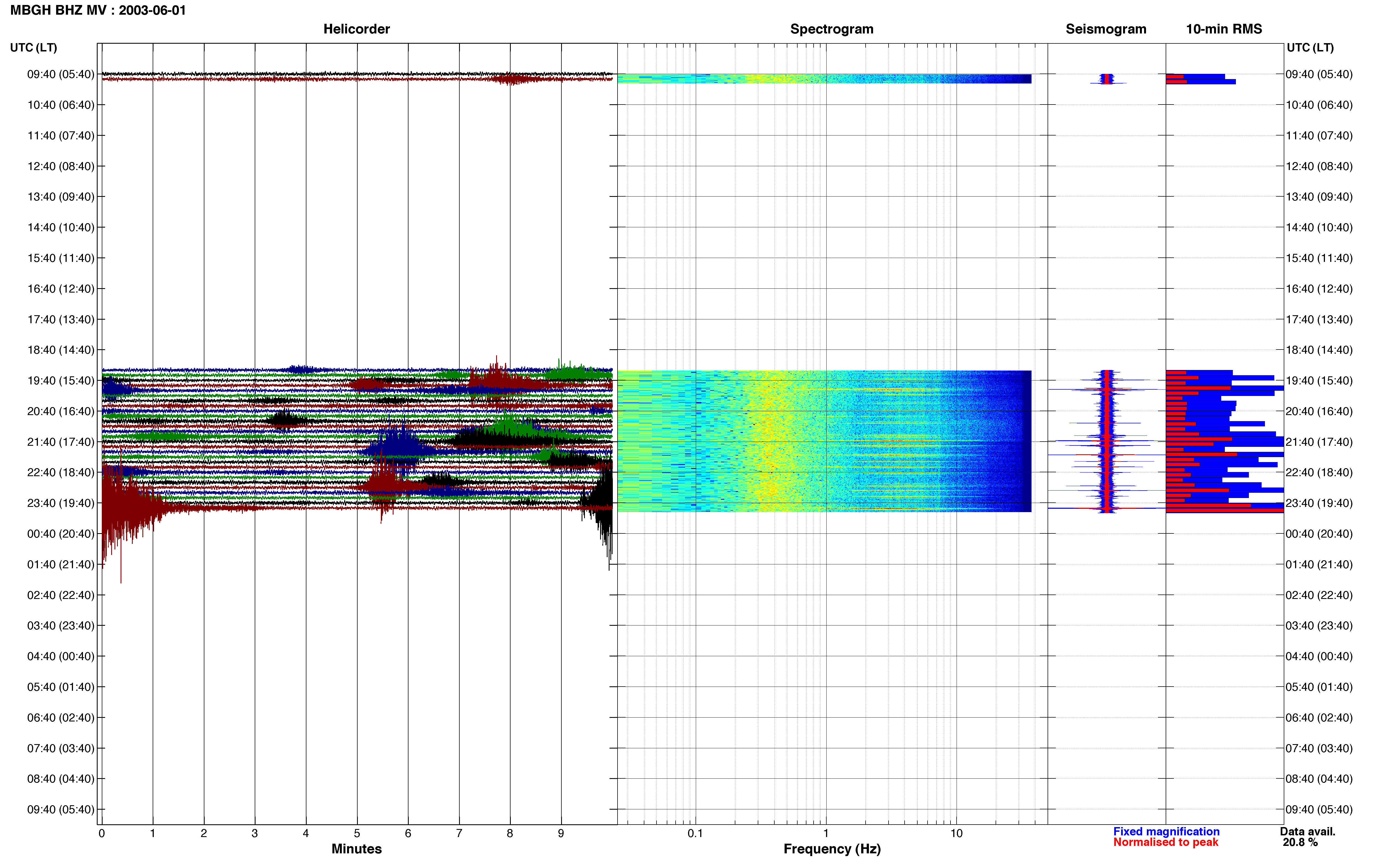Click the 'Normalised to peak' legend text

coord(1165,842)
